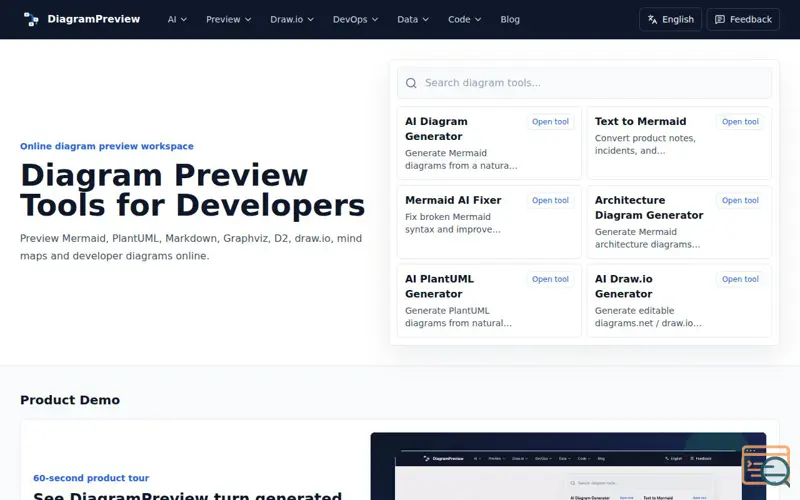800x500 pixels.
Task: Expand the AI navigation dropdown
Action: [177, 19]
